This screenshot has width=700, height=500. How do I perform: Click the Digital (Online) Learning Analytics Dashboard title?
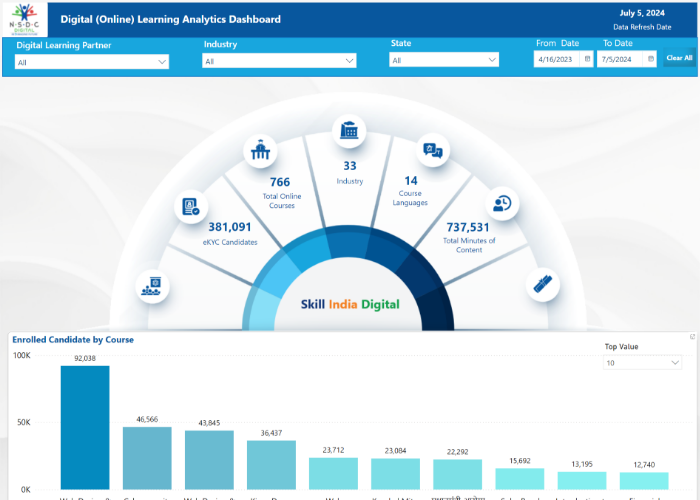[171, 19]
